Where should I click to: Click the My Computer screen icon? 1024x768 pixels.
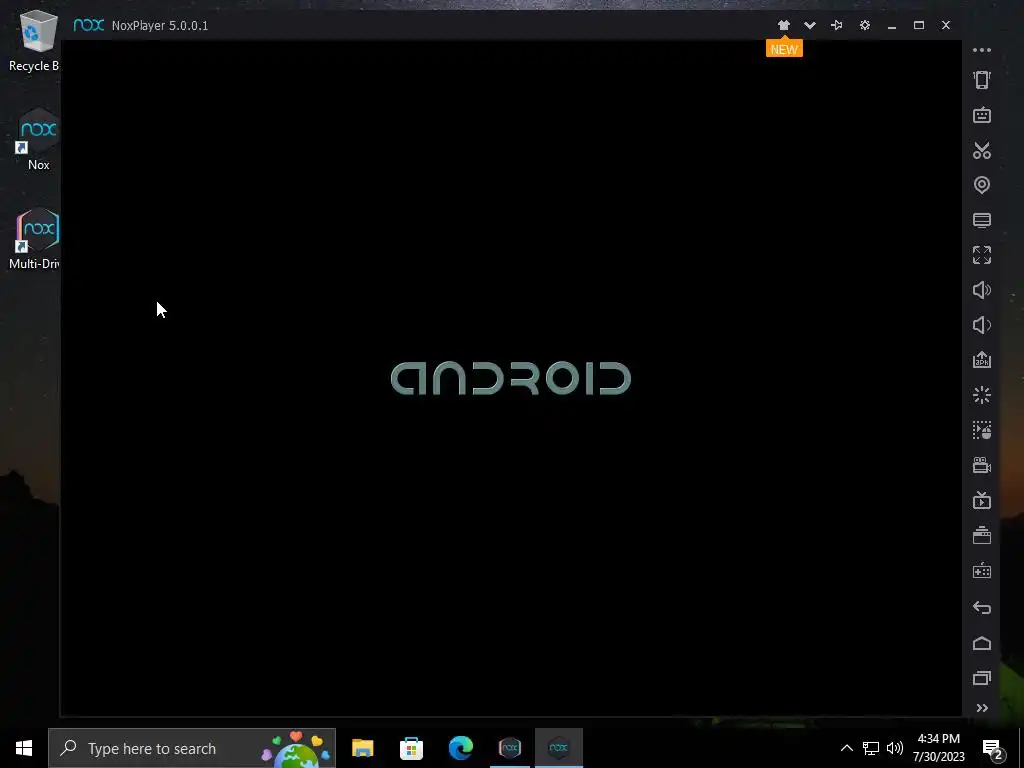point(982,220)
